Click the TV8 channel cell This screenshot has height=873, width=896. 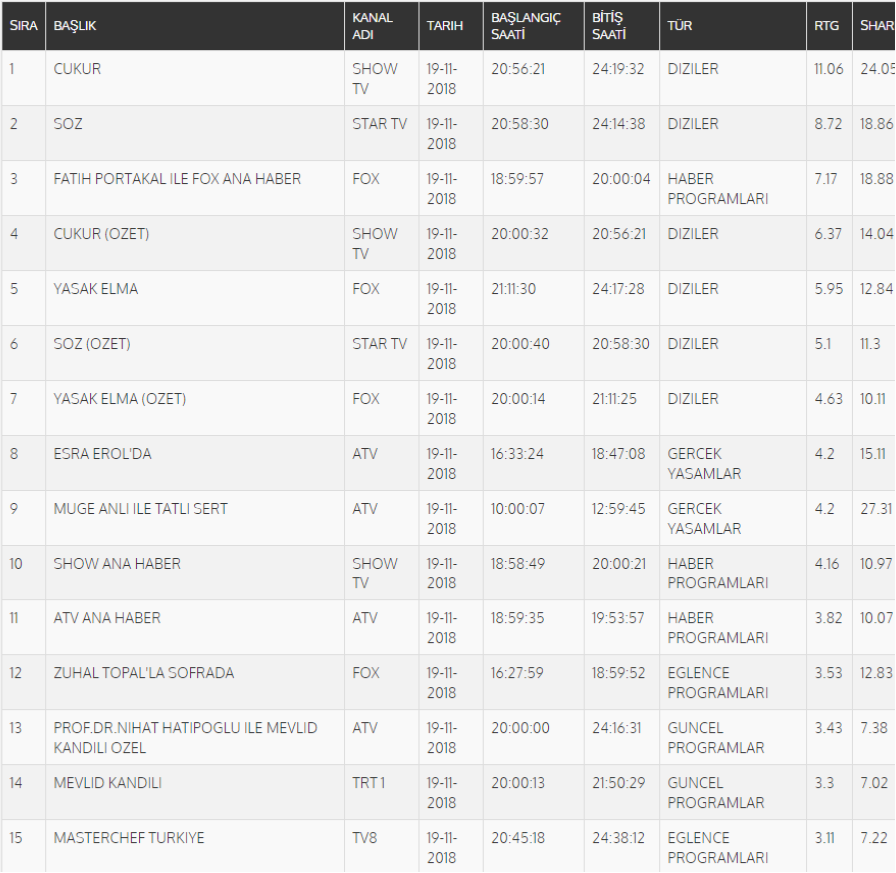pyautogui.click(x=366, y=838)
